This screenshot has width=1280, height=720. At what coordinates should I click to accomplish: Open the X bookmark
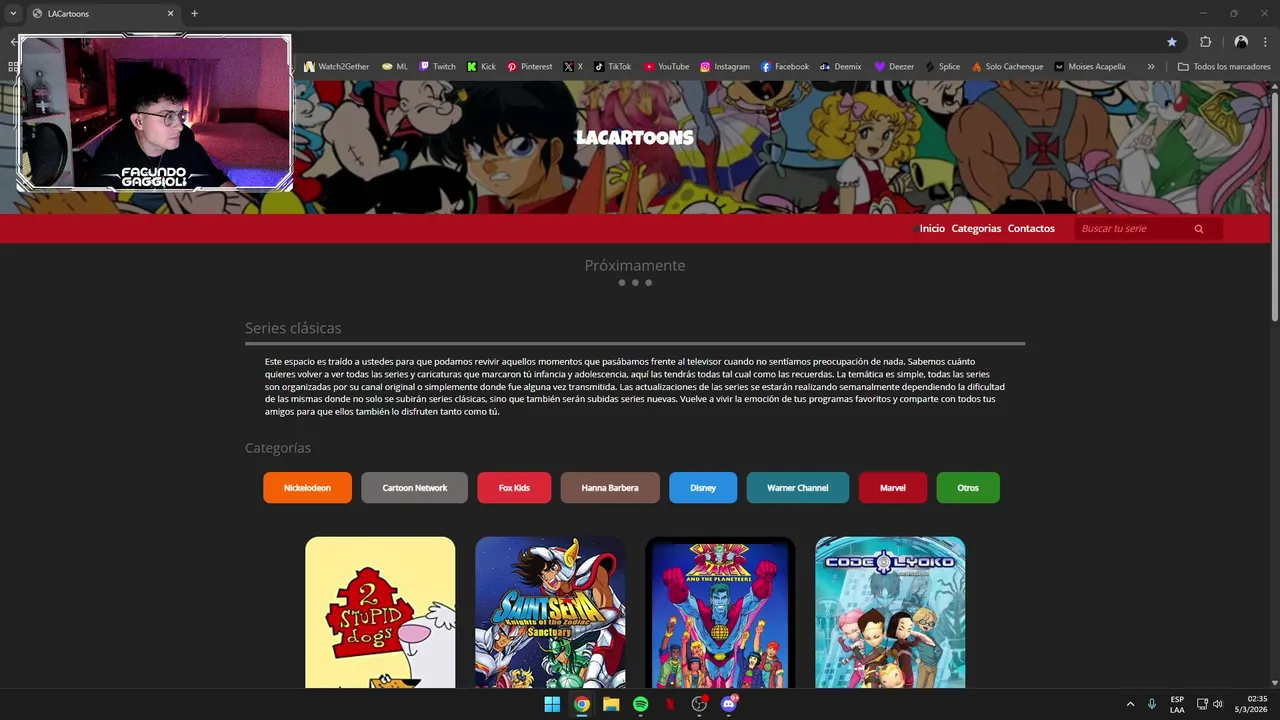(x=573, y=67)
